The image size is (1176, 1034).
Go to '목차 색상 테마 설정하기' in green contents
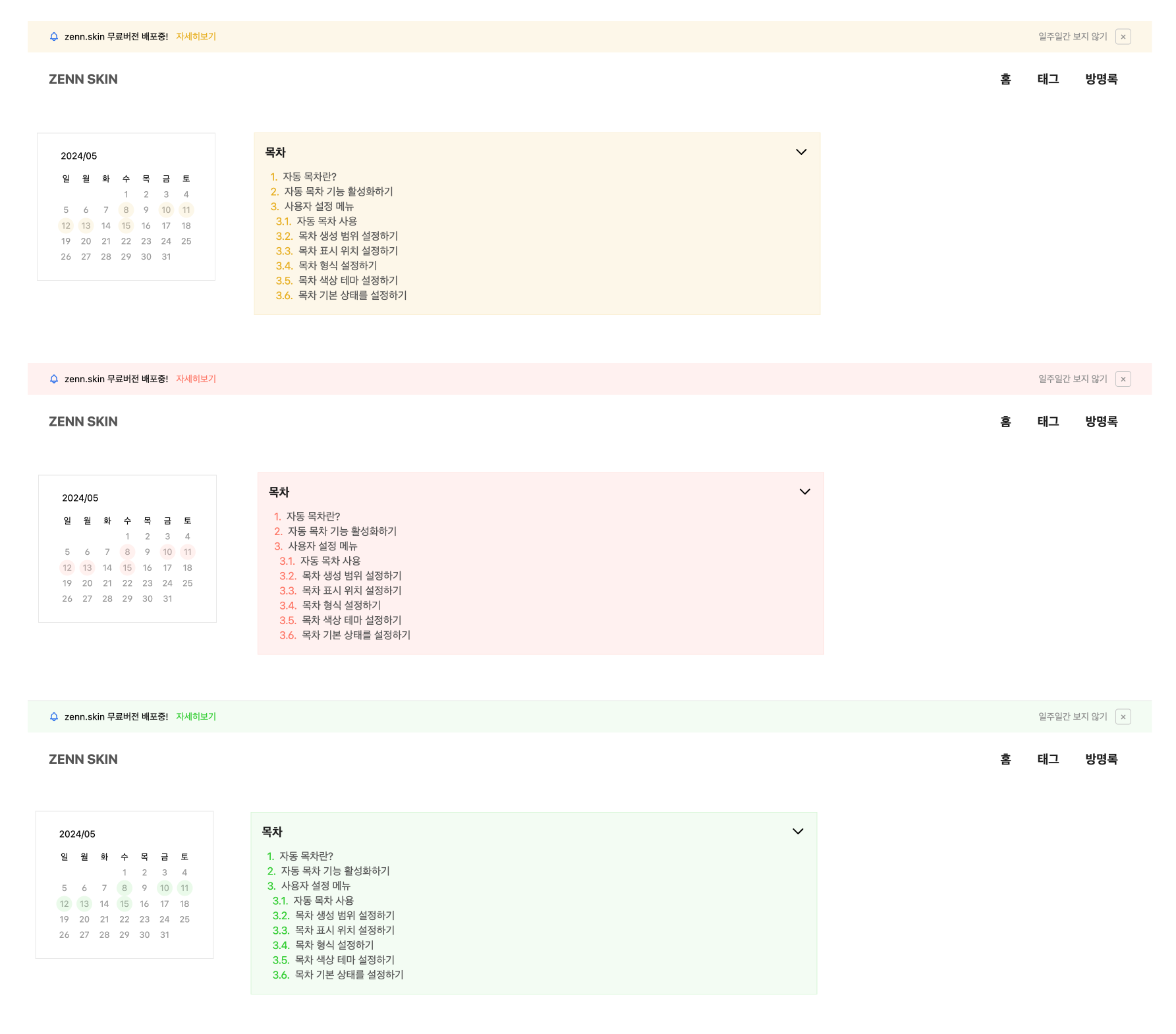click(345, 960)
